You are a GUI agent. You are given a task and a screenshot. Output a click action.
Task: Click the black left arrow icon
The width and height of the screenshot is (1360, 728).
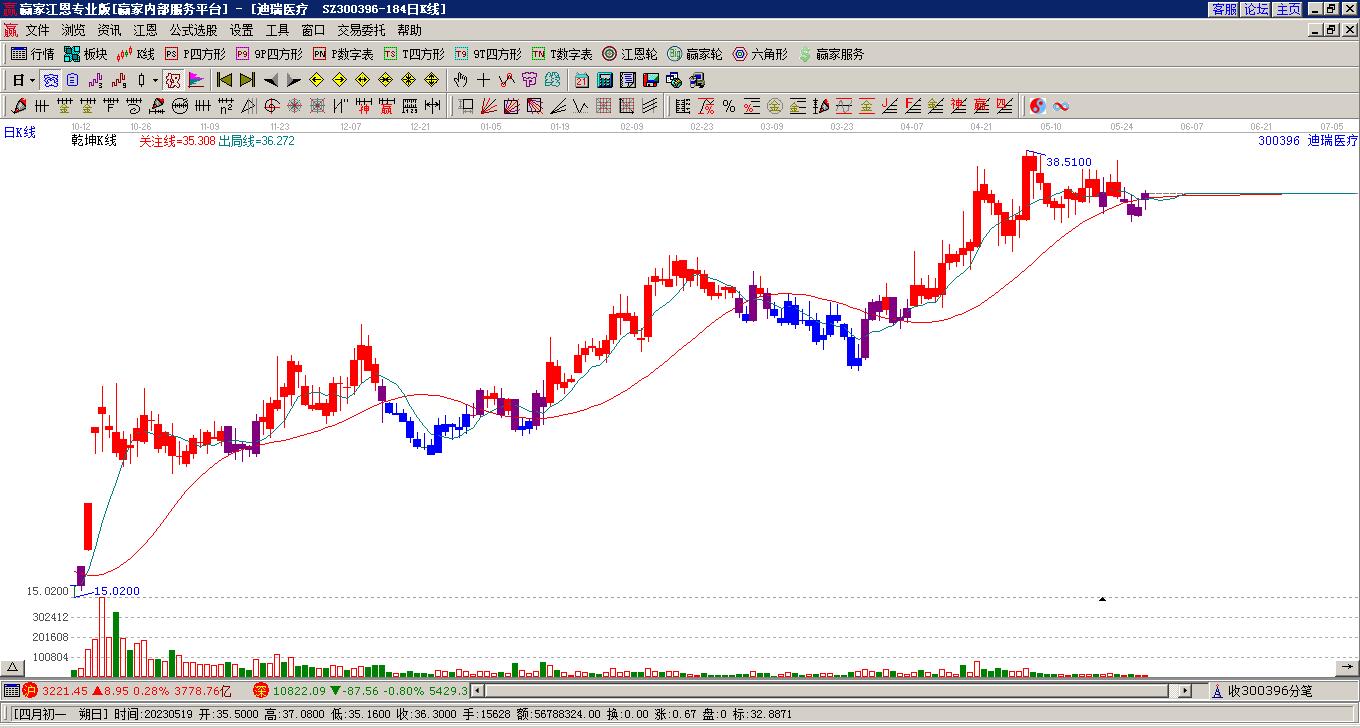[271, 80]
